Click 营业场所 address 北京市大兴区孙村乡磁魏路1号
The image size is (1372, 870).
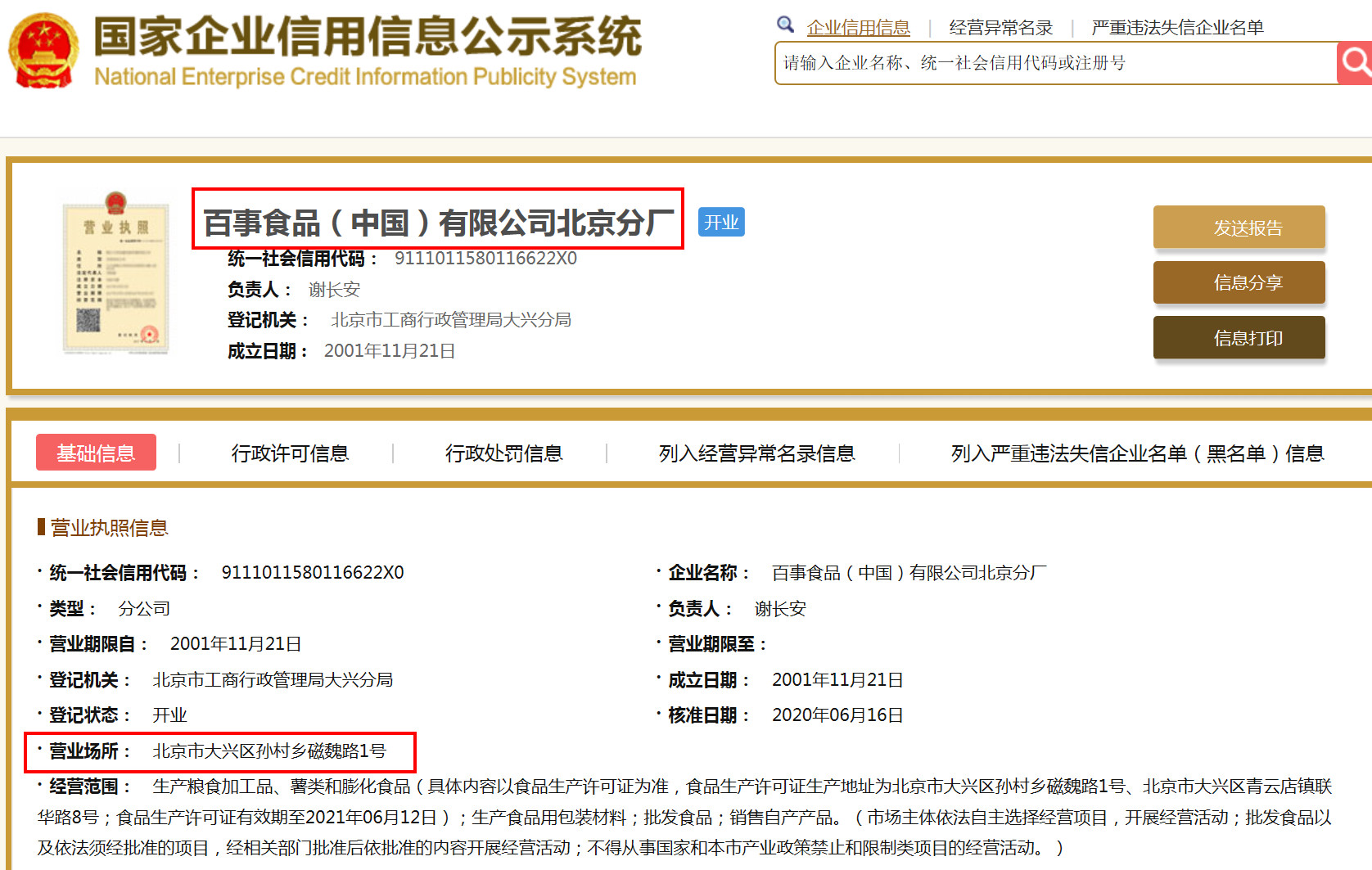click(x=269, y=751)
